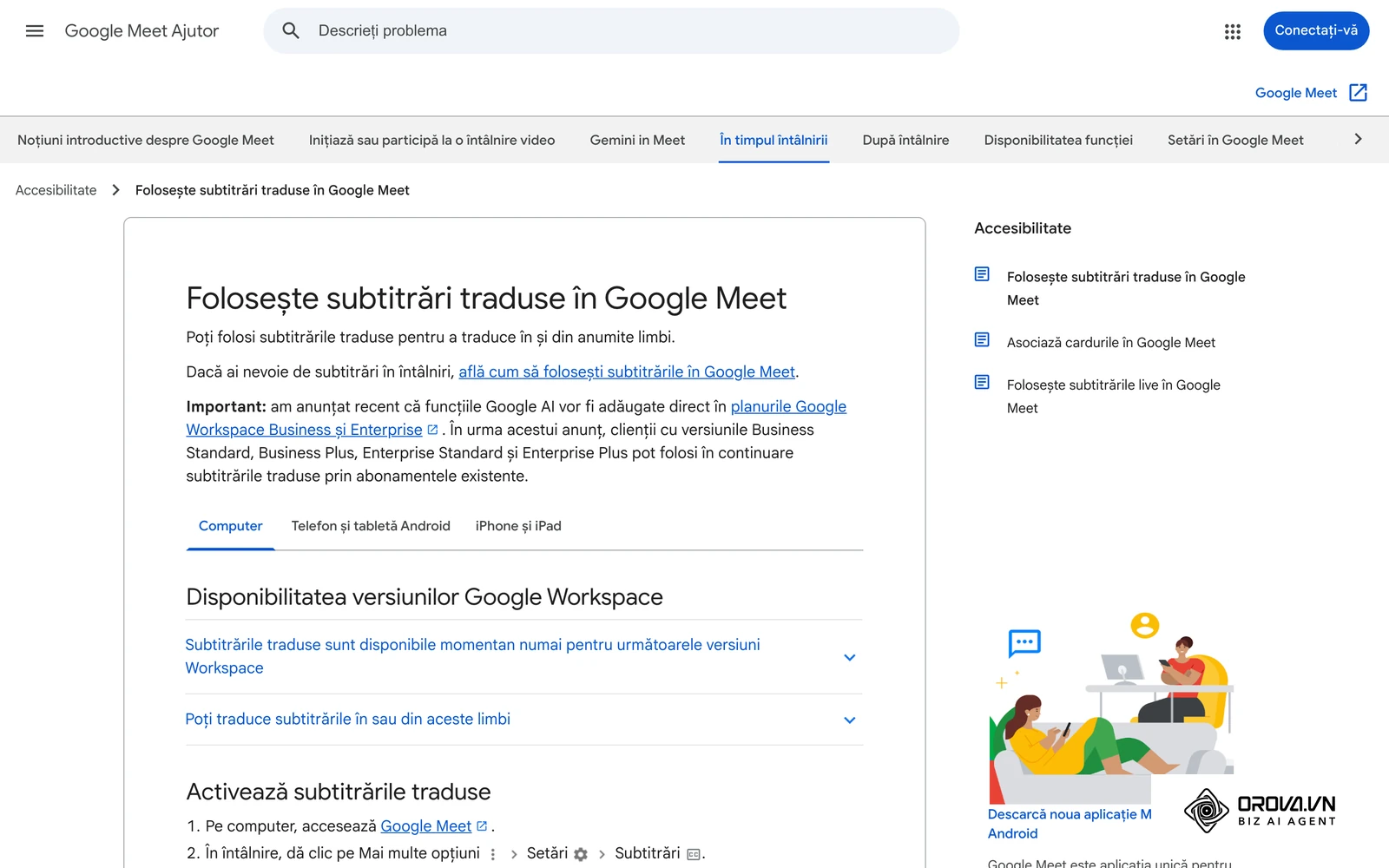Image resolution: width=1389 pixels, height=868 pixels.
Task: Open Inițiază sau participă la o întâlnire video
Action: [x=431, y=140]
